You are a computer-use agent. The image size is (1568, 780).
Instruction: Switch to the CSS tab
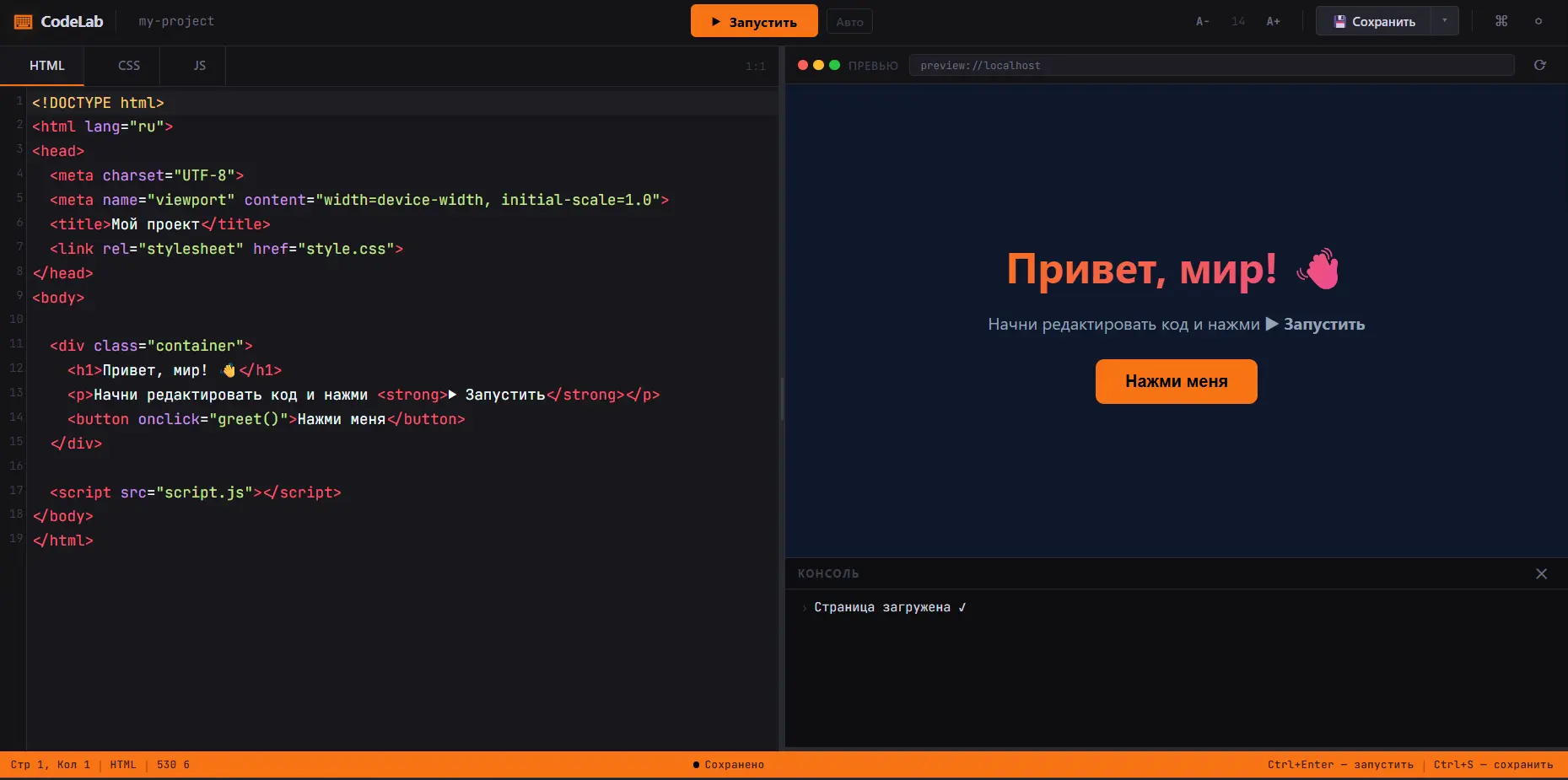[x=129, y=65]
